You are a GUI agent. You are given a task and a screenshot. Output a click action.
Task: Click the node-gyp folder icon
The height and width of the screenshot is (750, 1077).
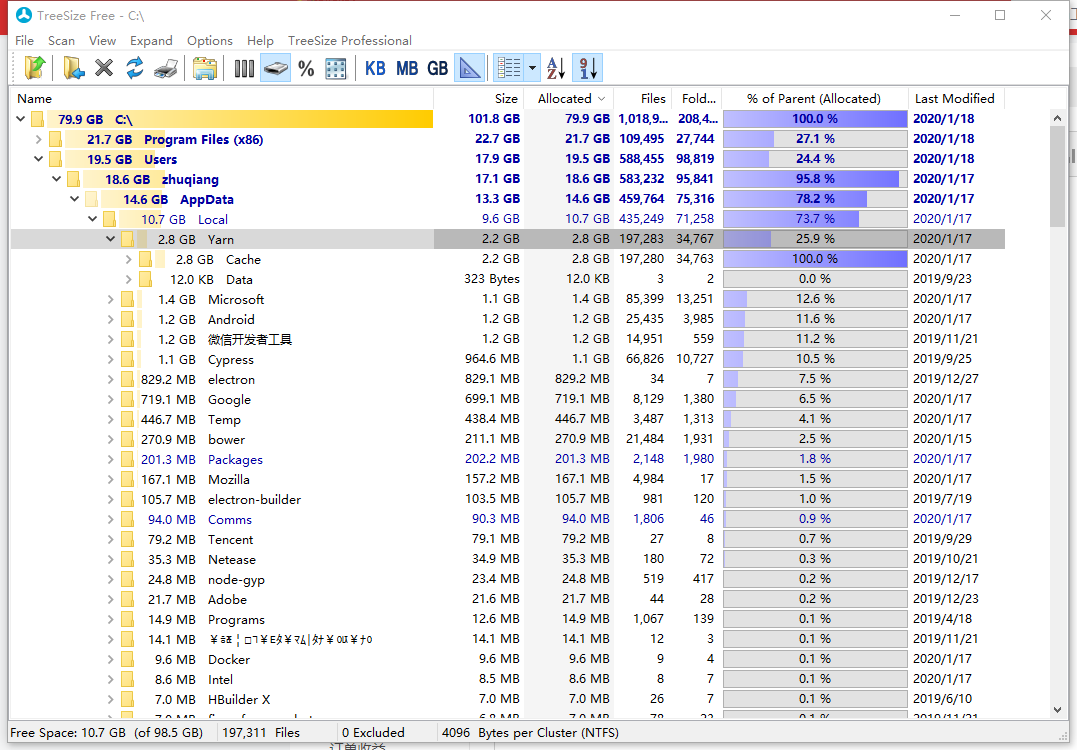click(x=127, y=579)
